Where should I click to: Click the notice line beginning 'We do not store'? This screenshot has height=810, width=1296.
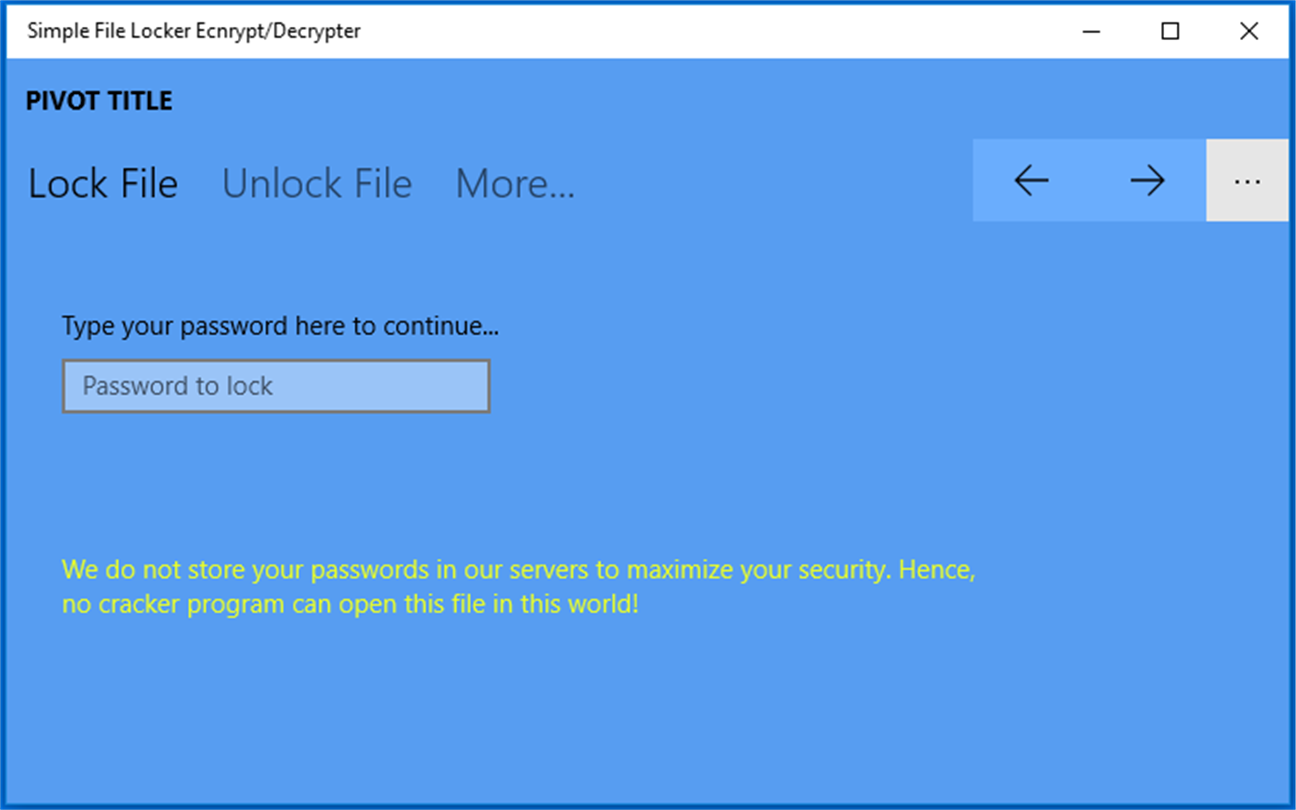coord(518,570)
